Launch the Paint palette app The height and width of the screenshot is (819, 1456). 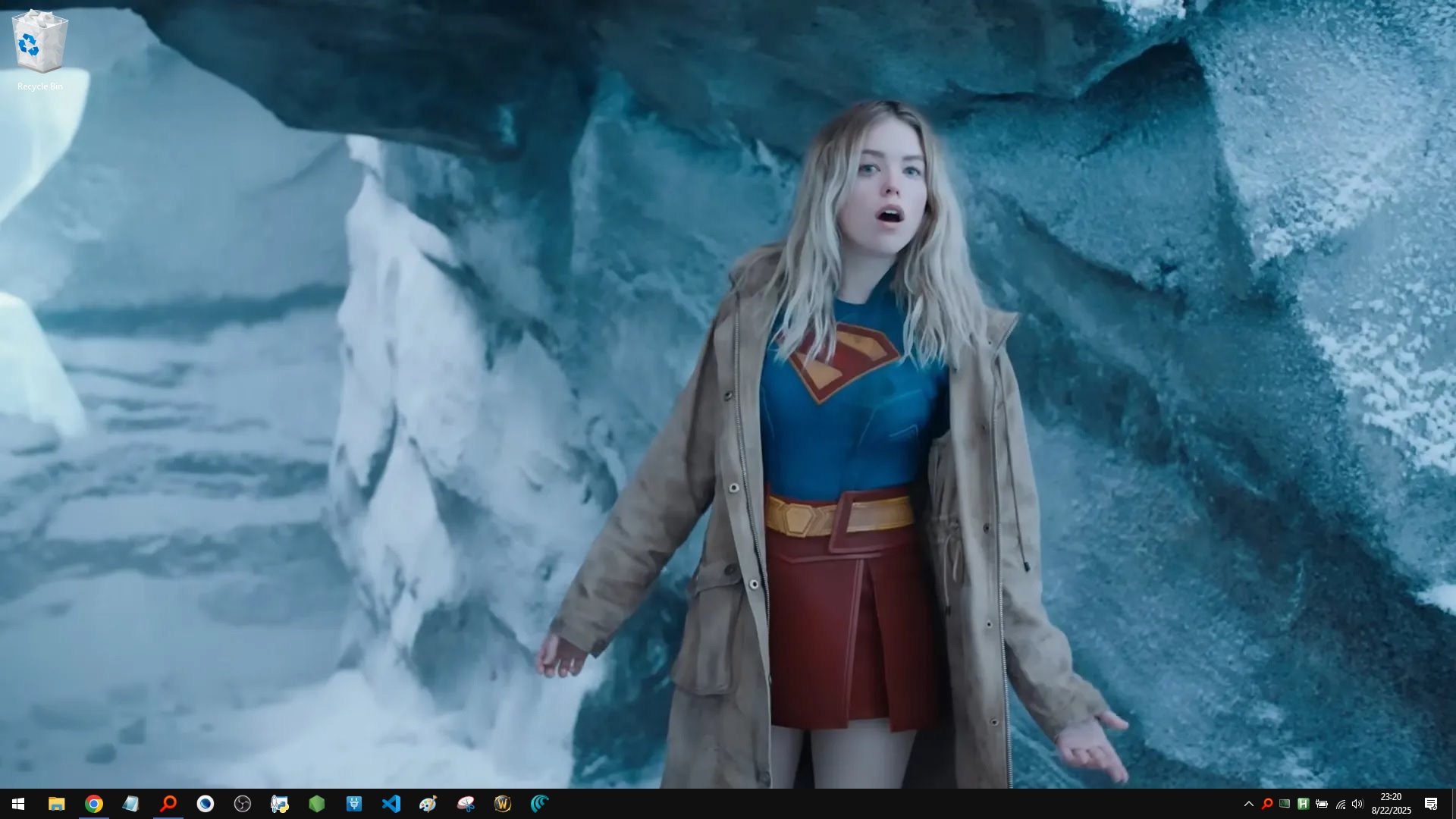pyautogui.click(x=428, y=804)
